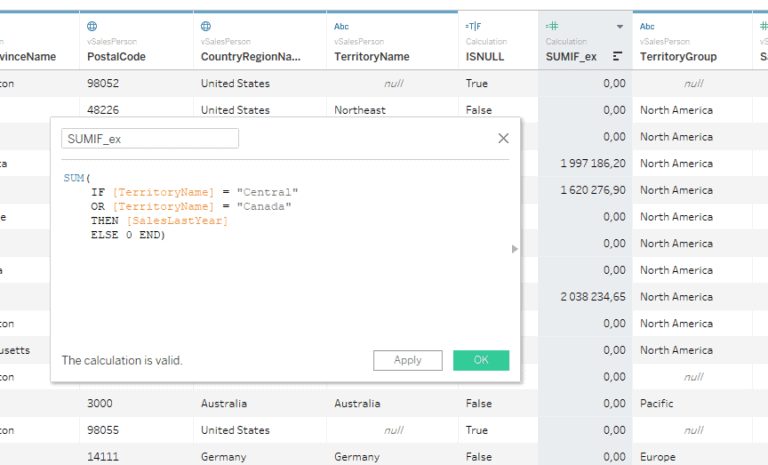Open the SUMIF_ex column dropdown arrow
Image resolution: width=768 pixels, height=465 pixels.
[x=619, y=26]
